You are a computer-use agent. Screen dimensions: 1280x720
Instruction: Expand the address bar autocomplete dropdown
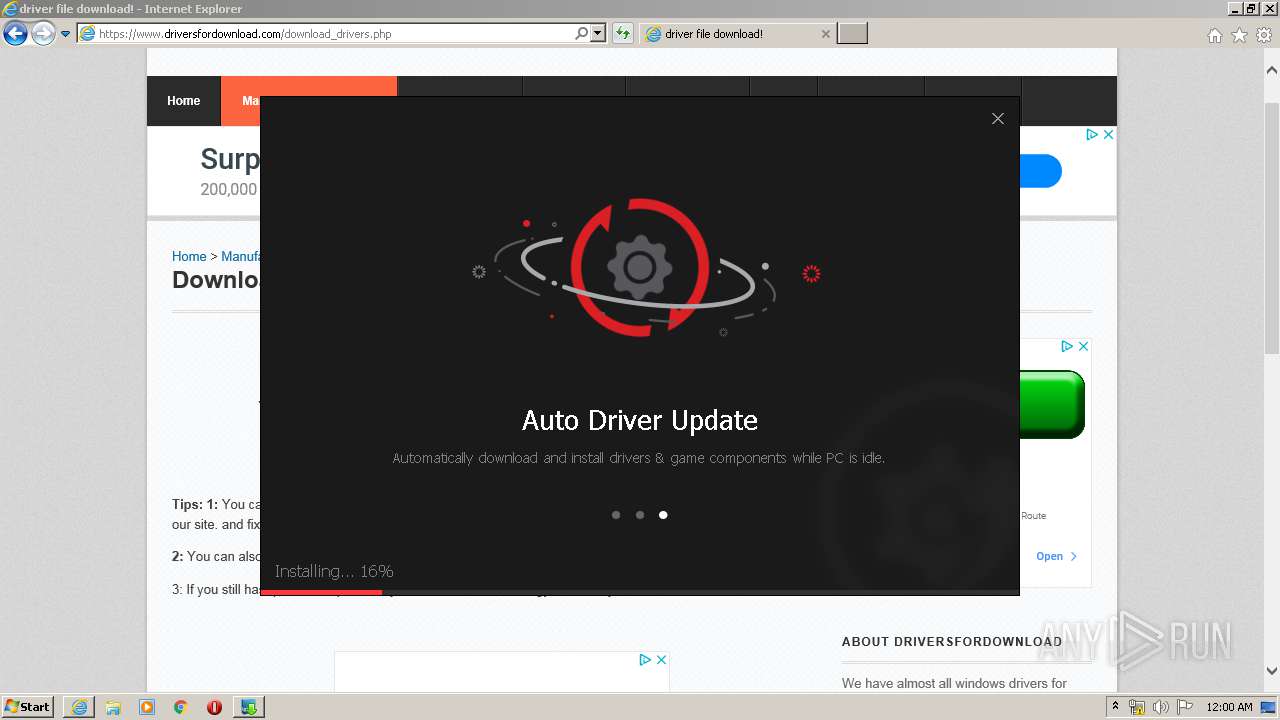coord(598,33)
